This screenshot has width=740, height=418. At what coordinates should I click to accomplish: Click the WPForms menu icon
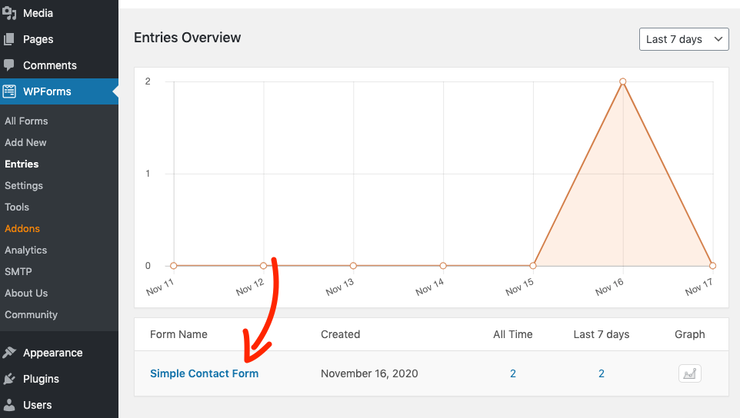click(9, 91)
